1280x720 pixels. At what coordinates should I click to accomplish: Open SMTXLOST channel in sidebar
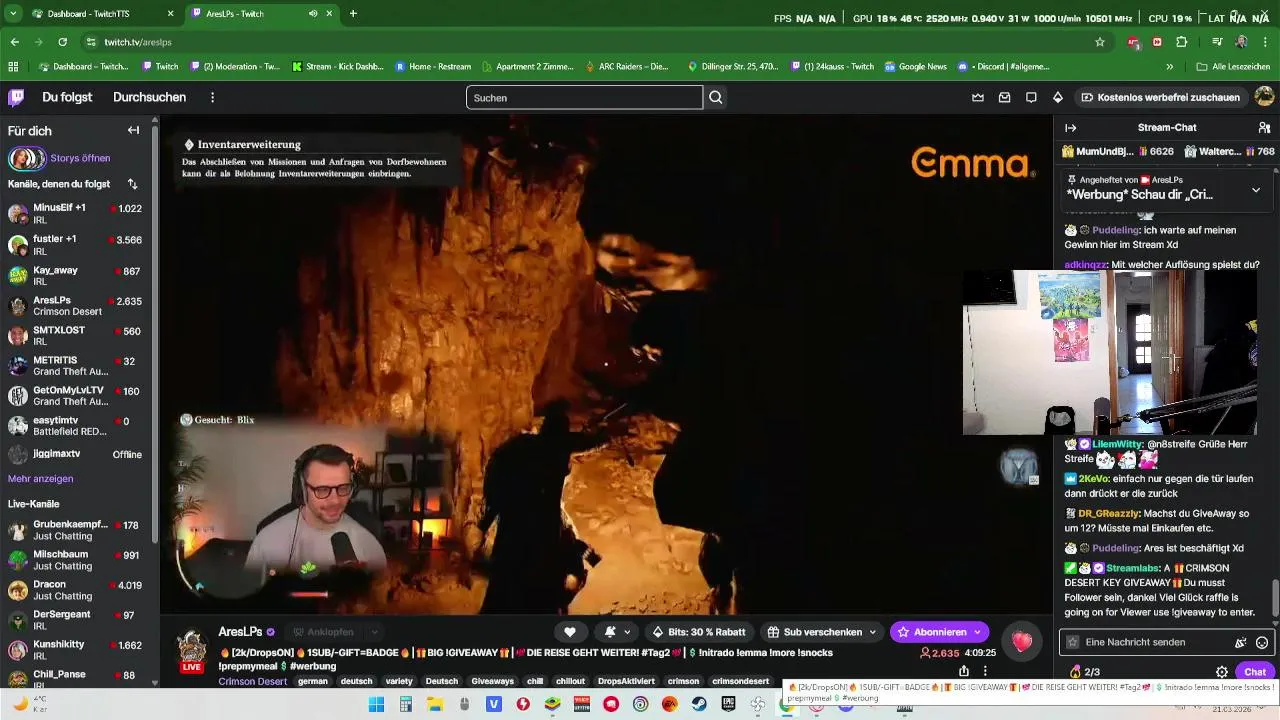77,335
